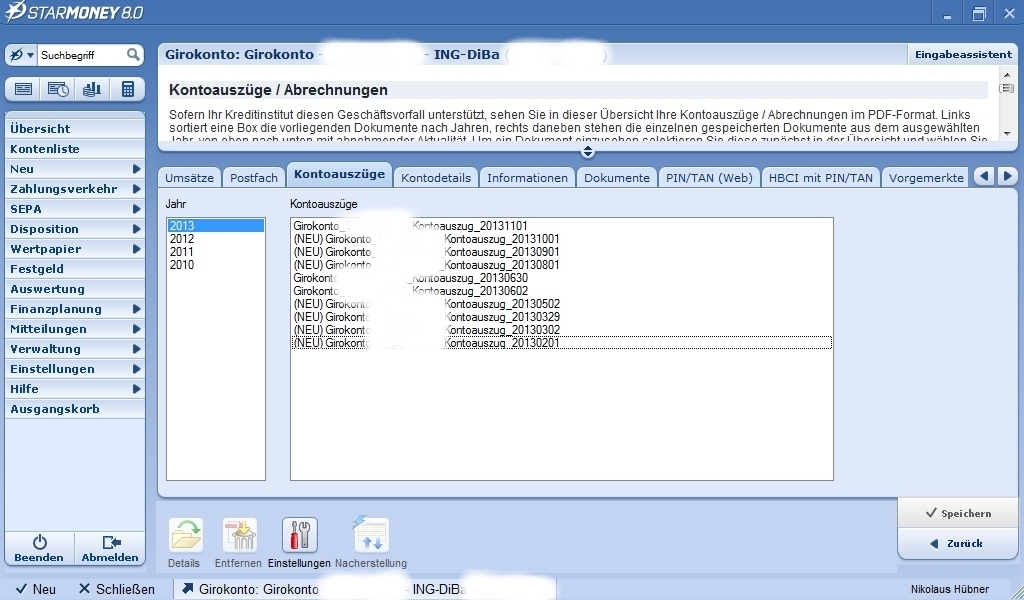The width and height of the screenshot is (1024, 600).
Task: Expand the Disposition submenu arrow
Action: 136,229
